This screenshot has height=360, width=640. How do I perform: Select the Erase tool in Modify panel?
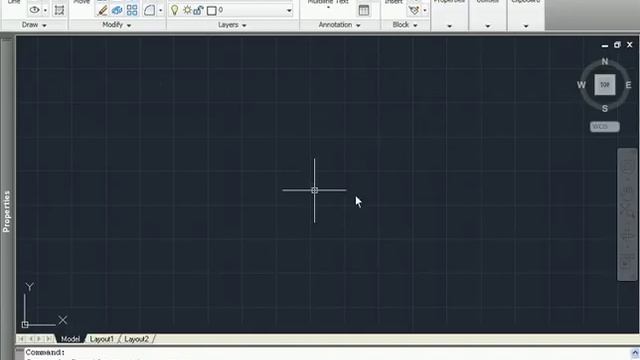(102, 10)
